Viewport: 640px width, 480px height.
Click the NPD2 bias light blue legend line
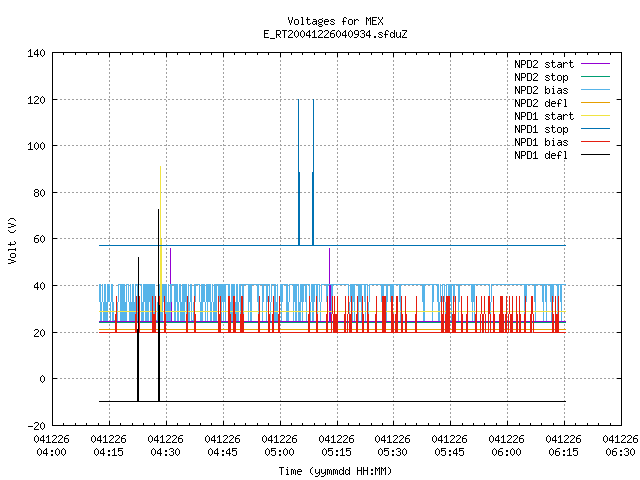tap(595, 90)
